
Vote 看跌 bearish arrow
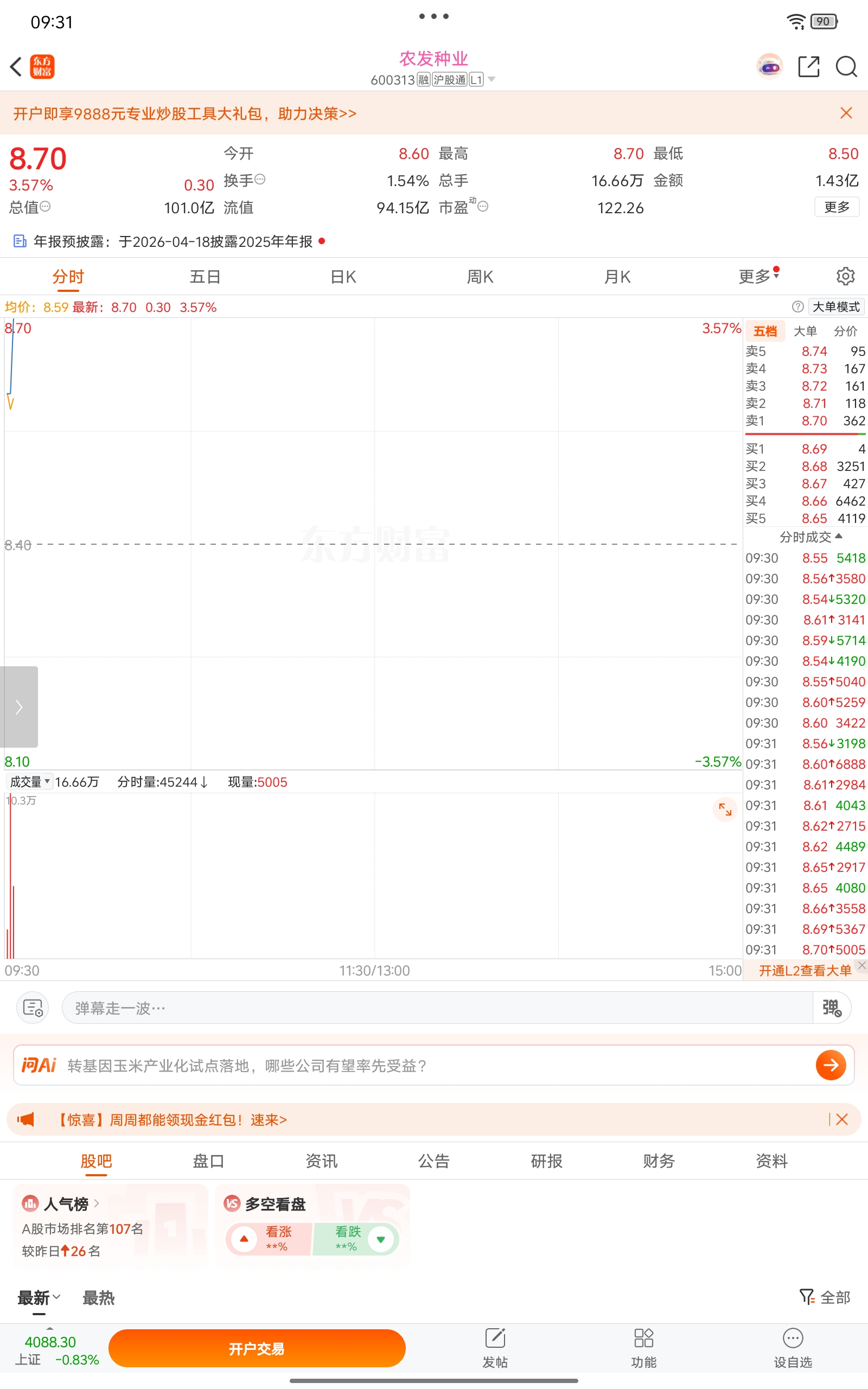coord(381,1239)
